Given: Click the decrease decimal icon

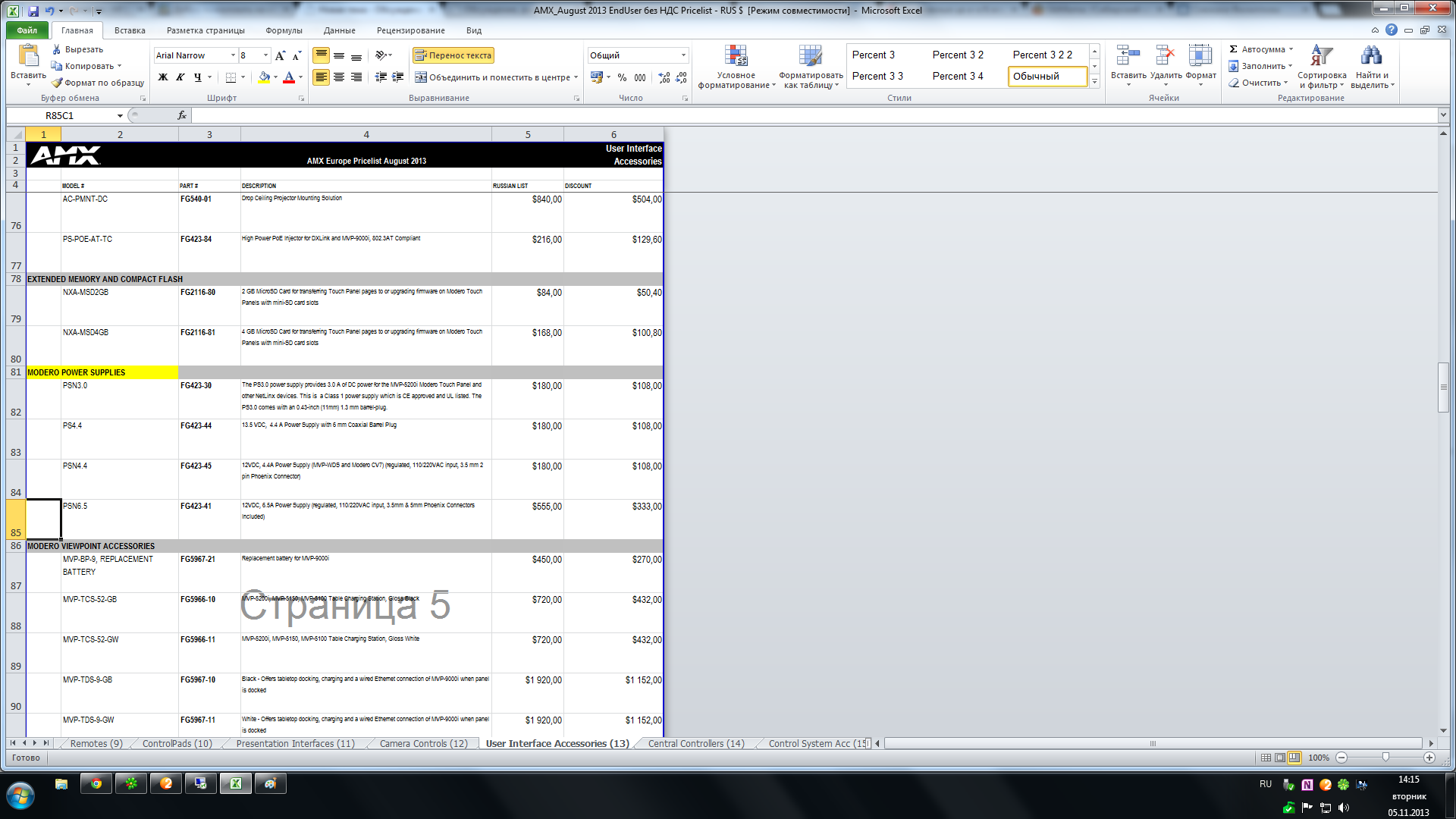Looking at the screenshot, I should click(681, 77).
